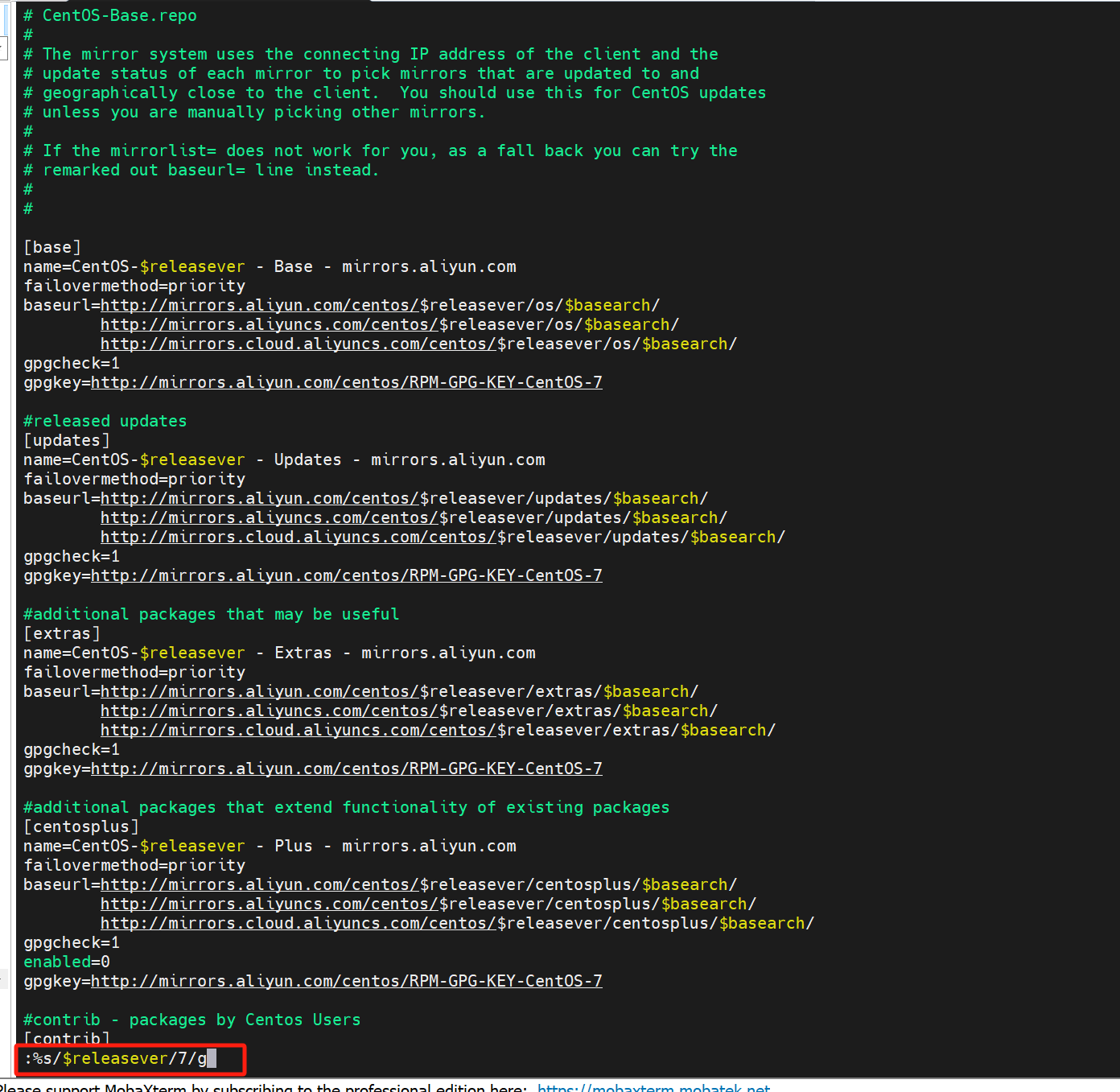The width and height of the screenshot is (1120, 1092).
Task: Click the comment "# update status of each mirror"
Action: (x=361, y=73)
